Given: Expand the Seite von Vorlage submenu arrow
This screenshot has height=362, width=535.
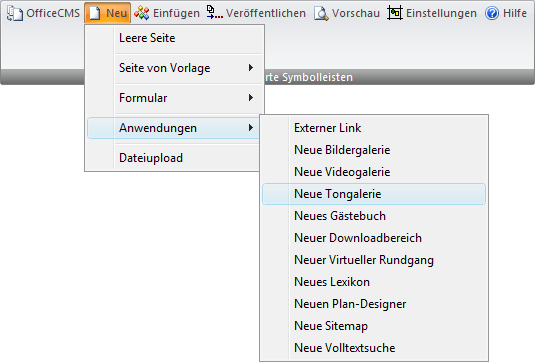Looking at the screenshot, I should 251,68.
